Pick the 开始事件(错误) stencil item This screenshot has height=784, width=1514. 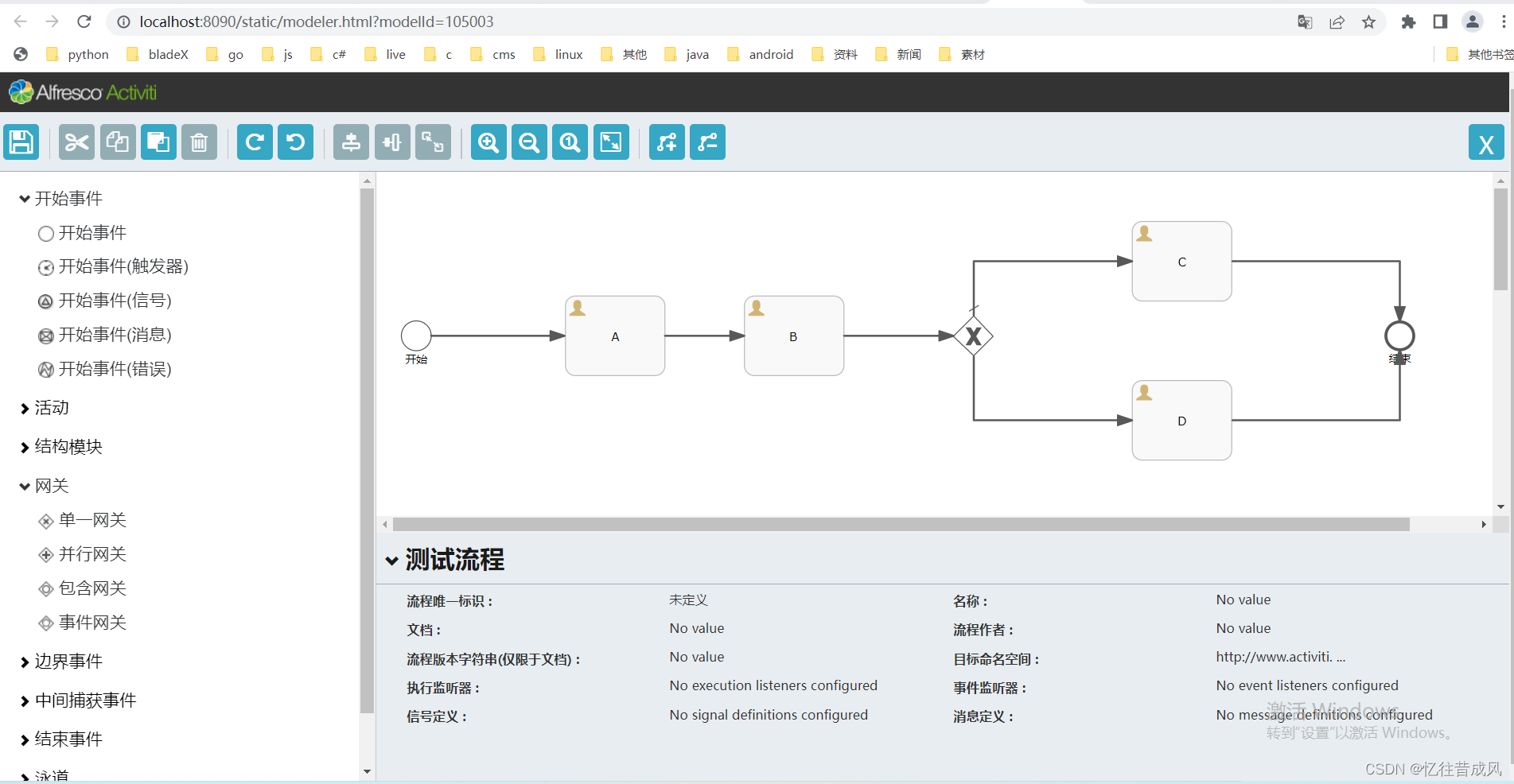click(105, 369)
